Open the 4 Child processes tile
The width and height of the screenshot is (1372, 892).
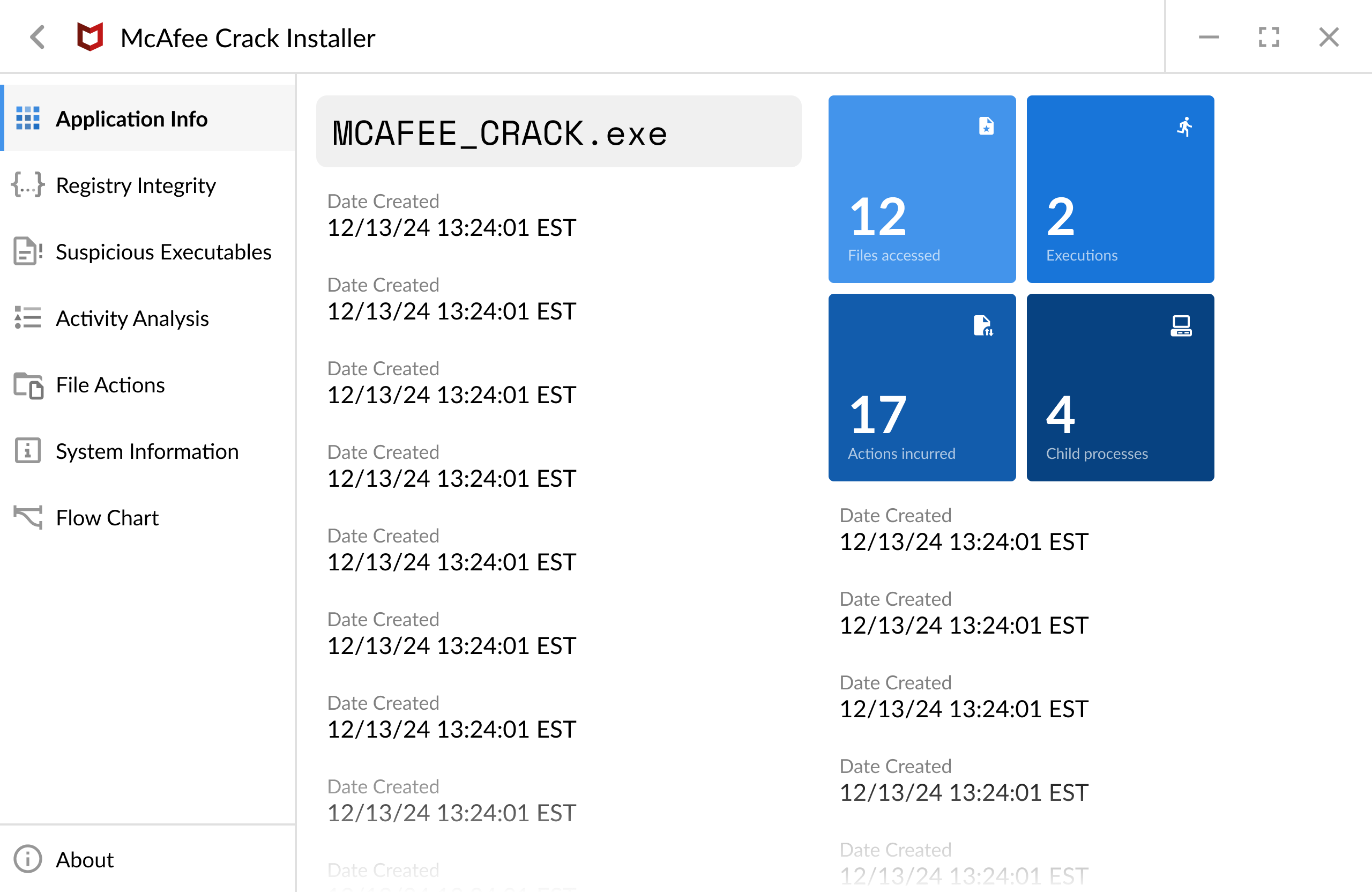click(x=1120, y=388)
